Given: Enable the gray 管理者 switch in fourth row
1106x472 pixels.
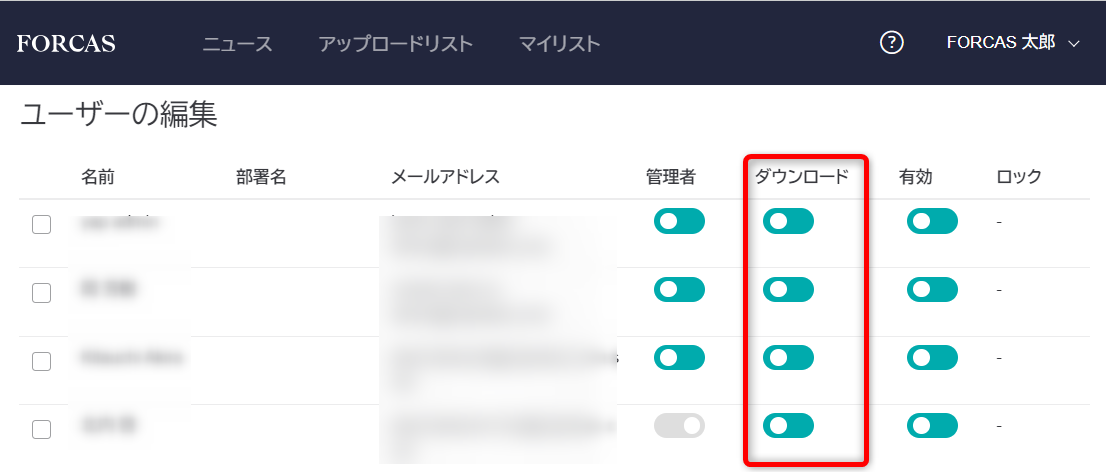Looking at the screenshot, I should (x=679, y=425).
